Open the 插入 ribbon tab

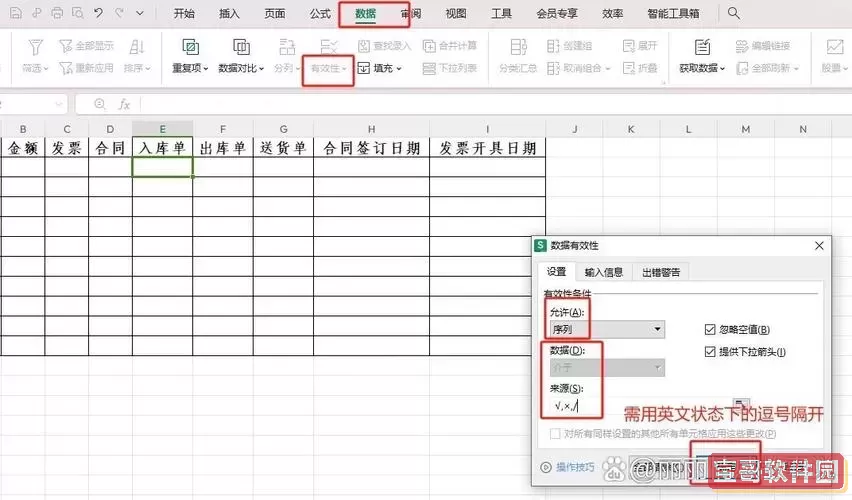coord(229,14)
